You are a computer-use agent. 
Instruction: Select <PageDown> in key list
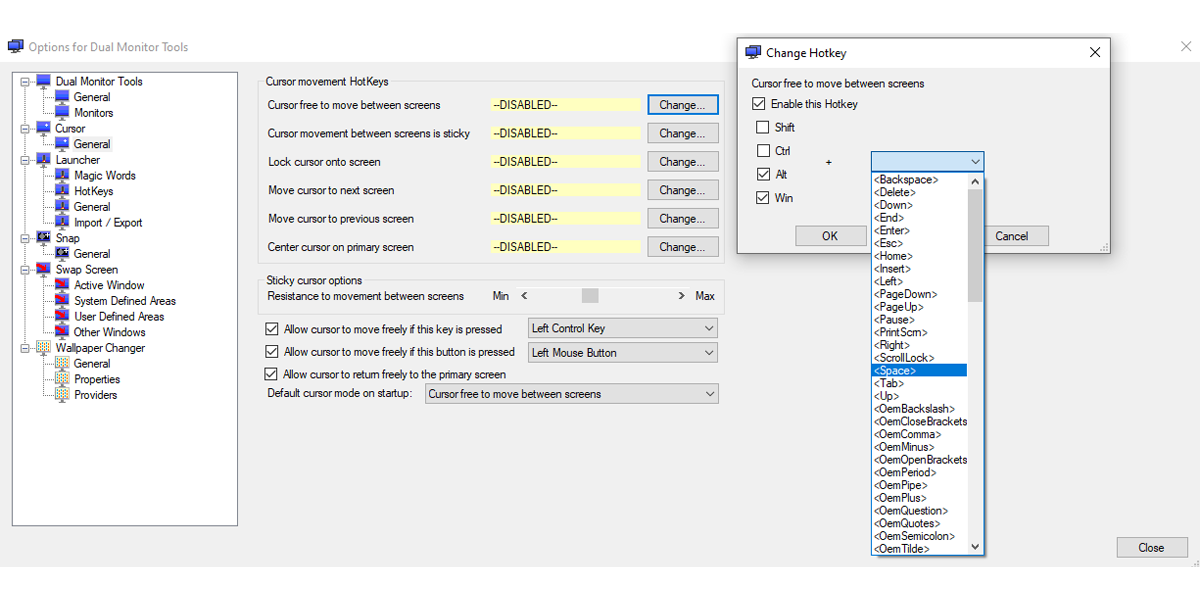click(x=919, y=294)
